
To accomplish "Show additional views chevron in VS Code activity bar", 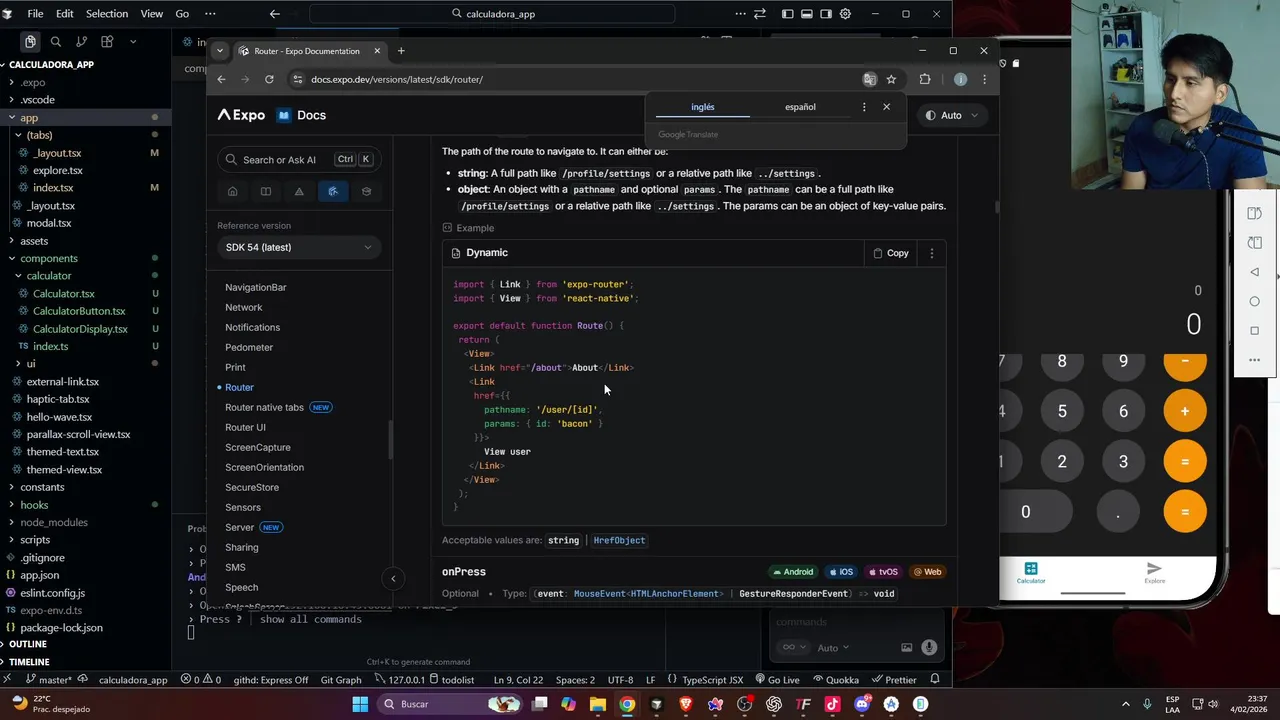I will [133, 41].
